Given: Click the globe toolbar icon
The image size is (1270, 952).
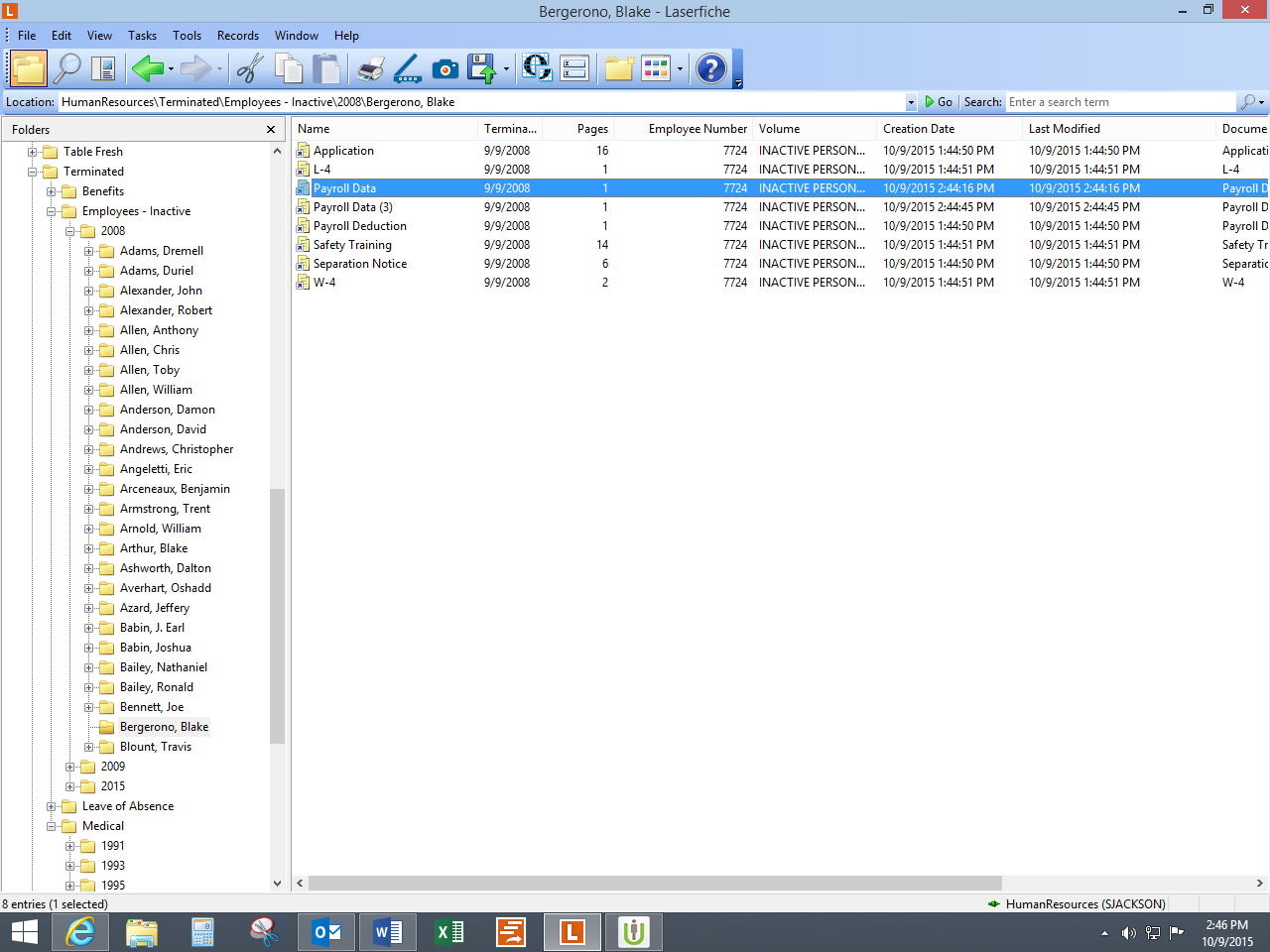Looking at the screenshot, I should 537,68.
